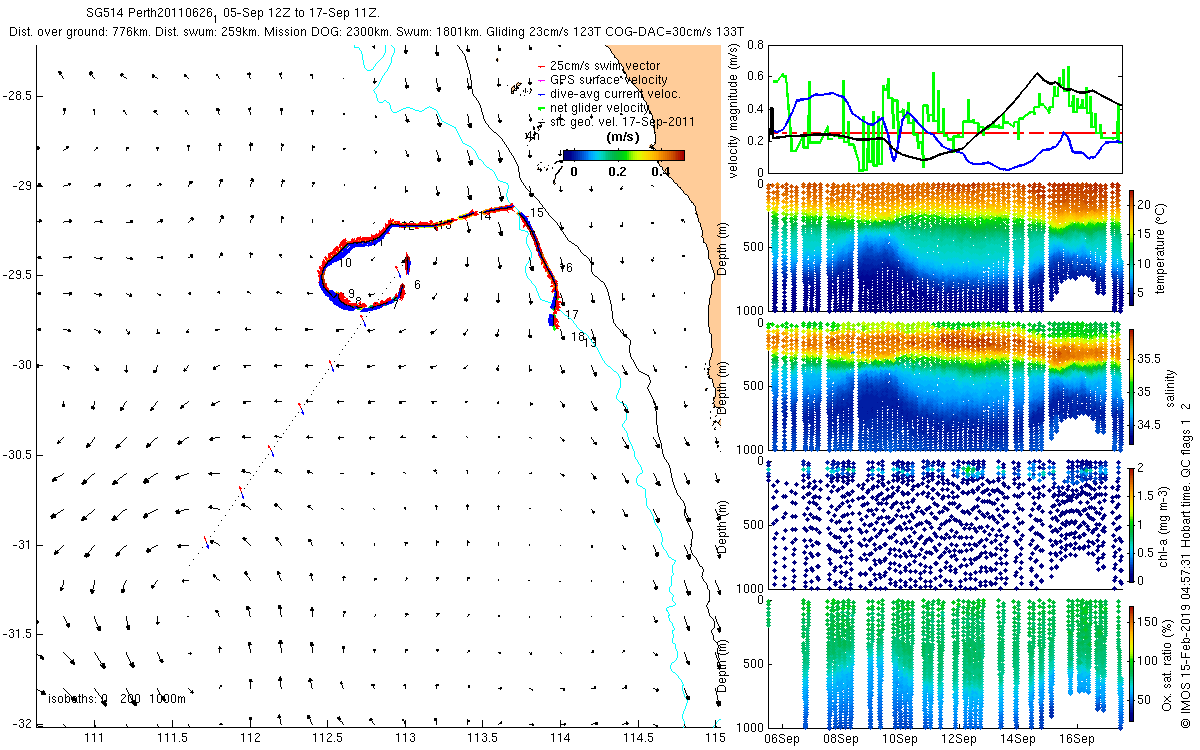Click the '10Sep' date tick label
1200x750 pixels.
(900, 739)
